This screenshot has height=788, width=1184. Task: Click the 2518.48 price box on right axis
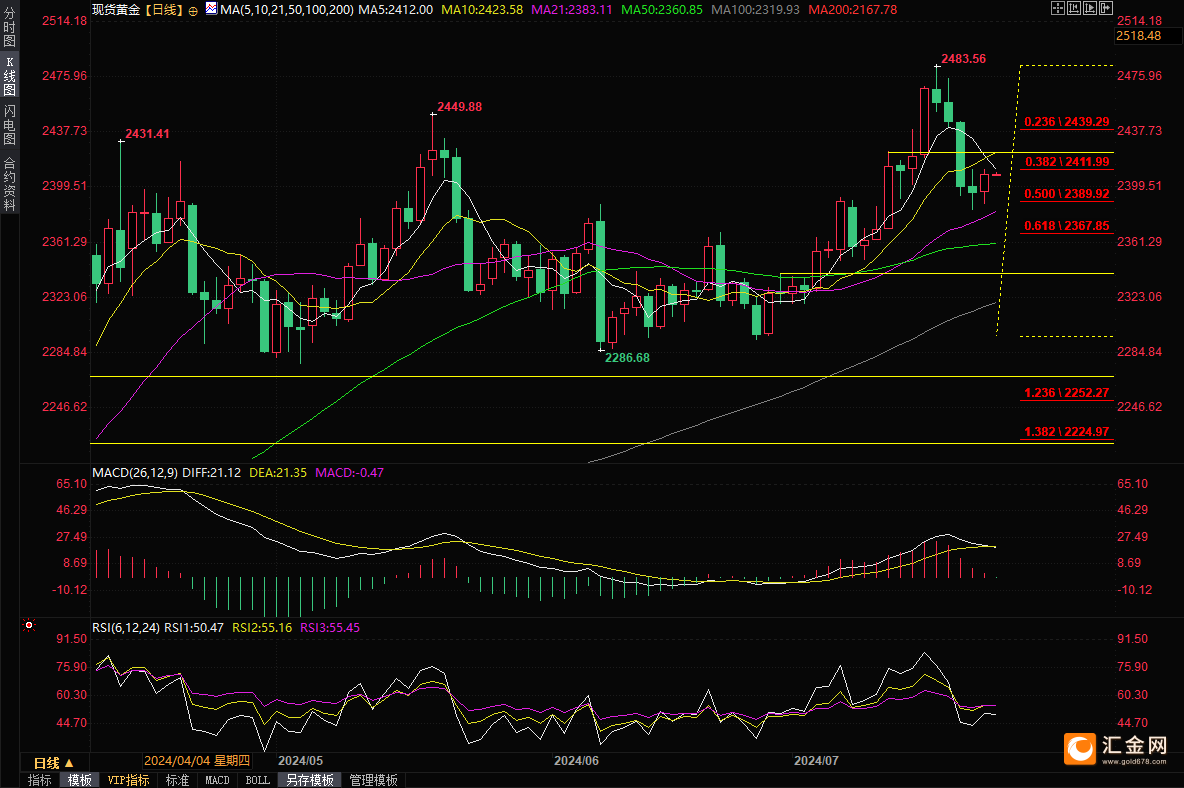tap(1149, 35)
